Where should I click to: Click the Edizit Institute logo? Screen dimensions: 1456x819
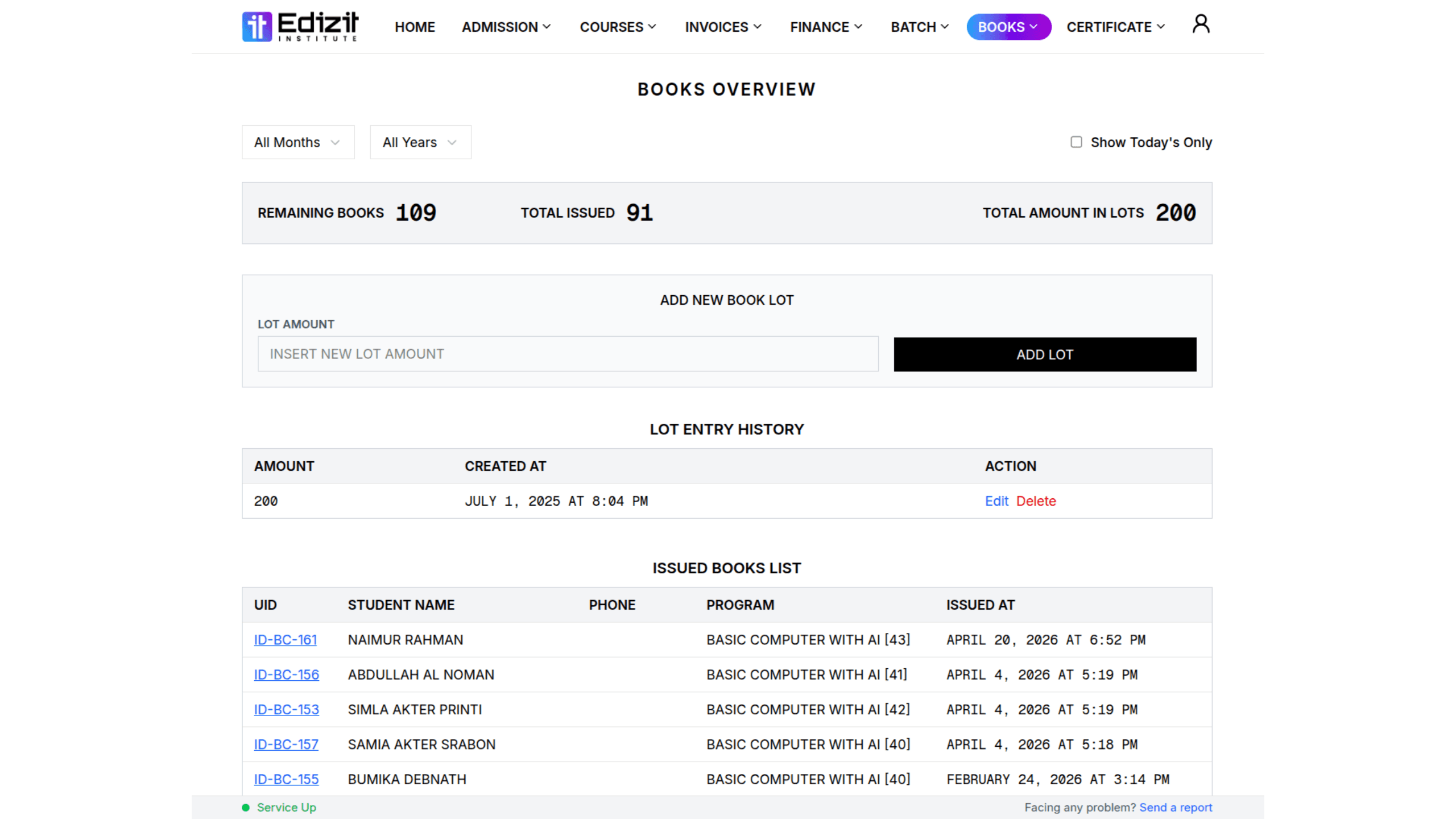coord(300,27)
